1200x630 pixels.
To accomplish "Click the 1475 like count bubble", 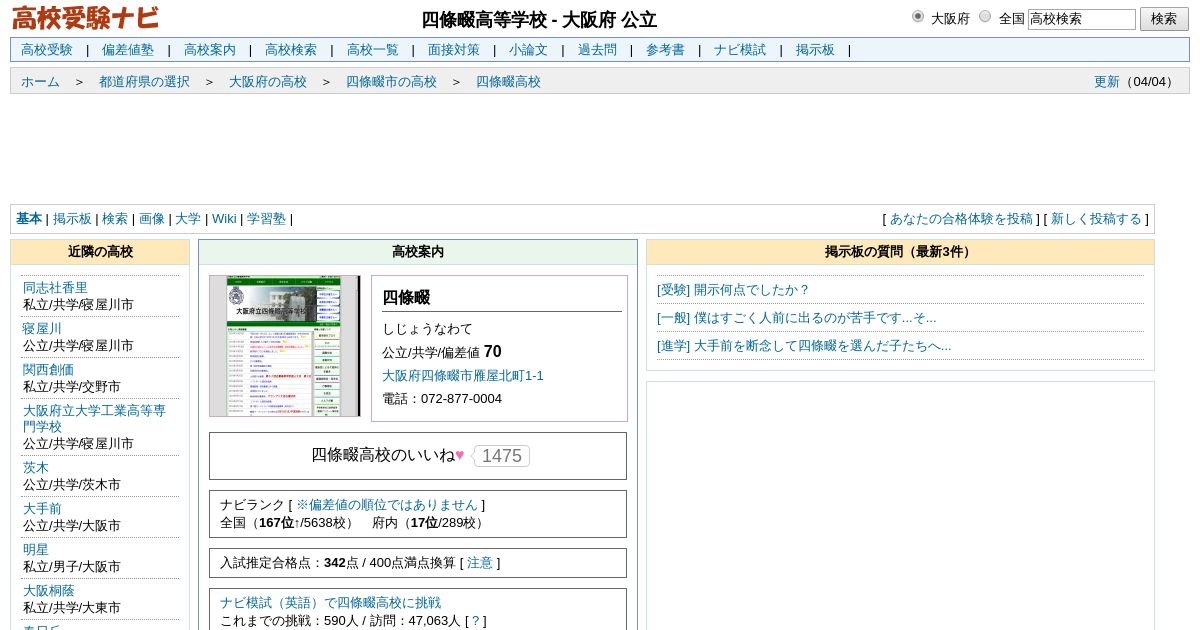I will point(501,456).
